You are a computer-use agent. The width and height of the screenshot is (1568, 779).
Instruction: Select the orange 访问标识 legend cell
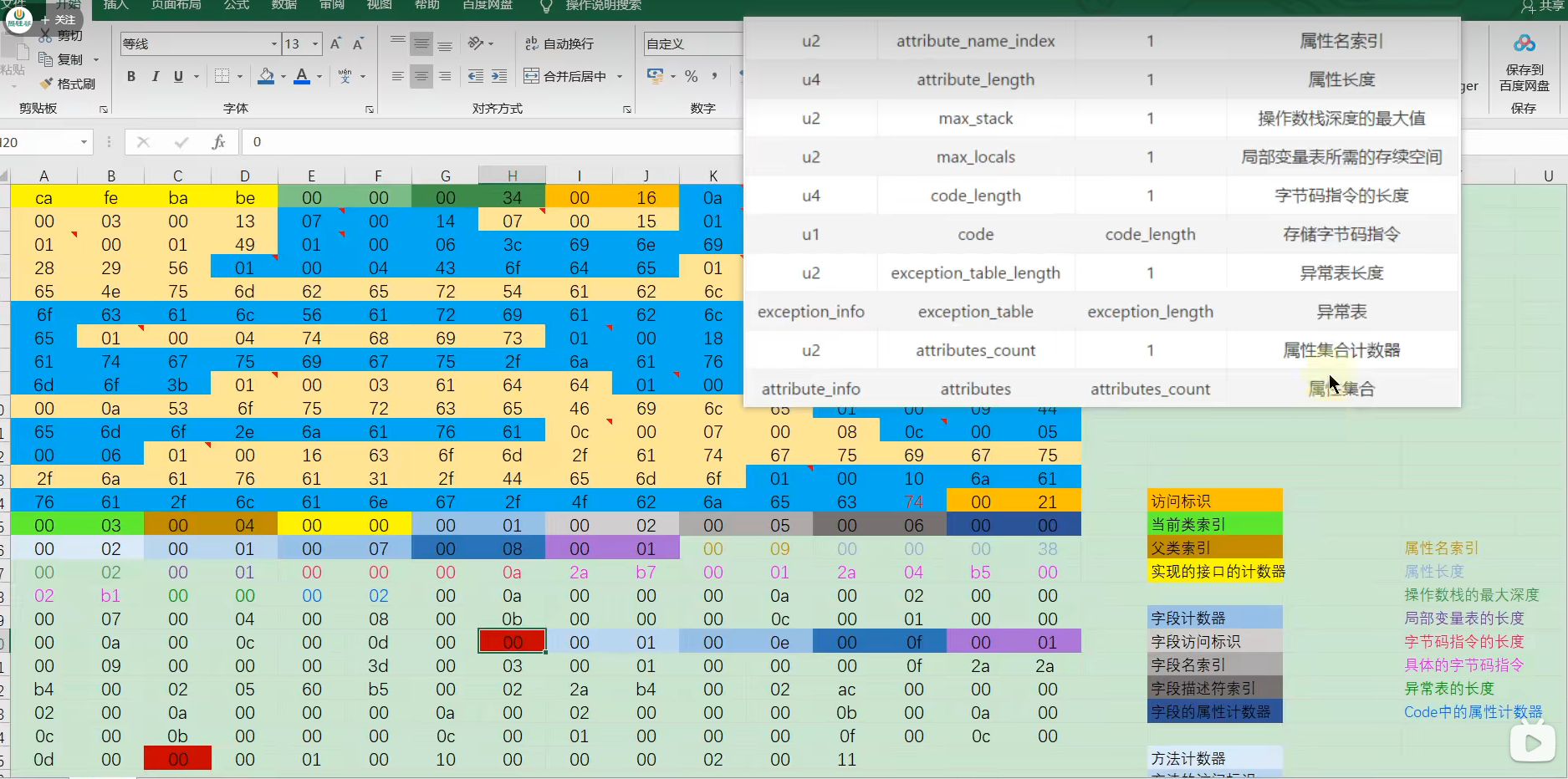tap(1215, 501)
